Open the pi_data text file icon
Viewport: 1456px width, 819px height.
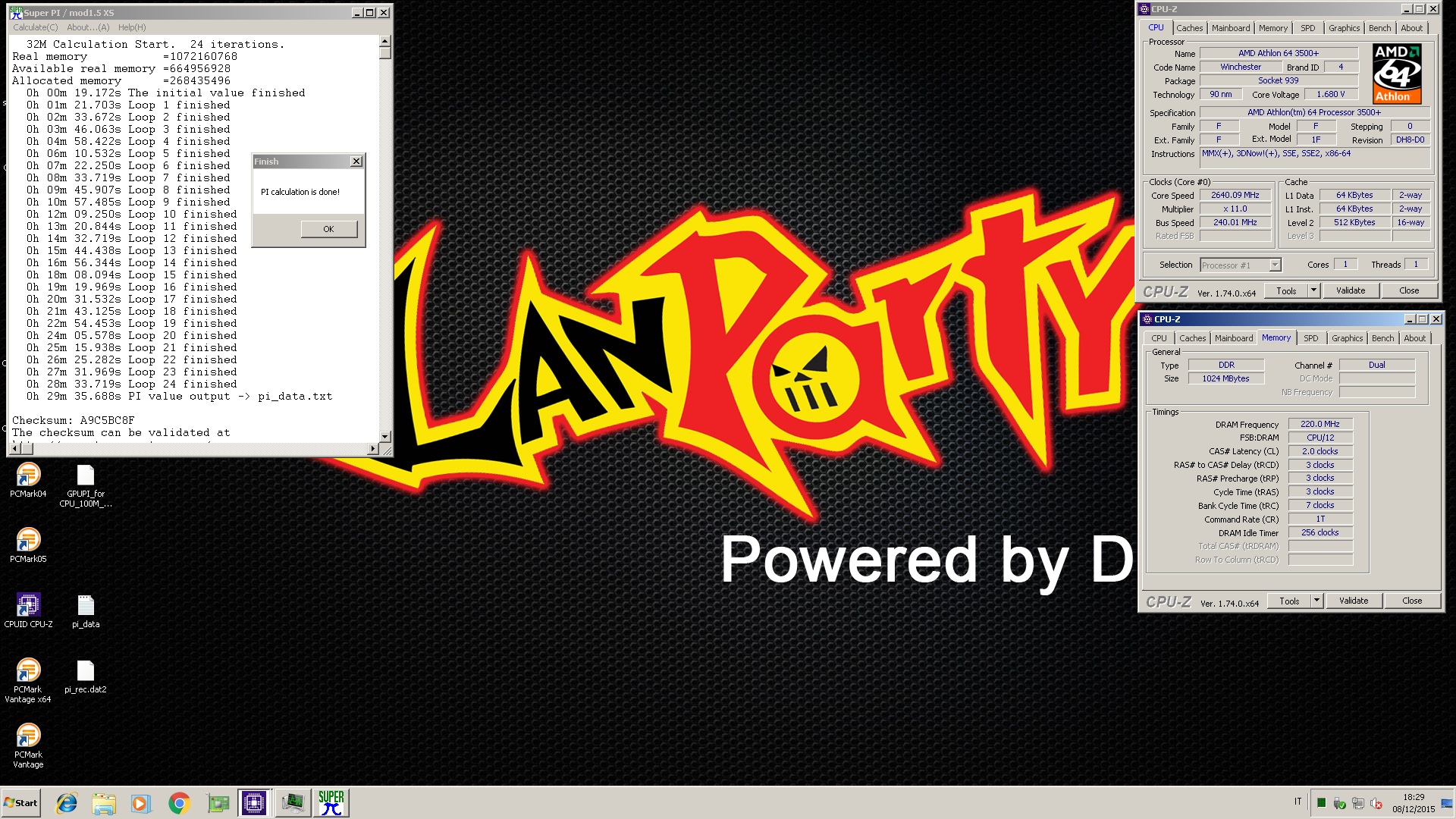click(x=86, y=610)
